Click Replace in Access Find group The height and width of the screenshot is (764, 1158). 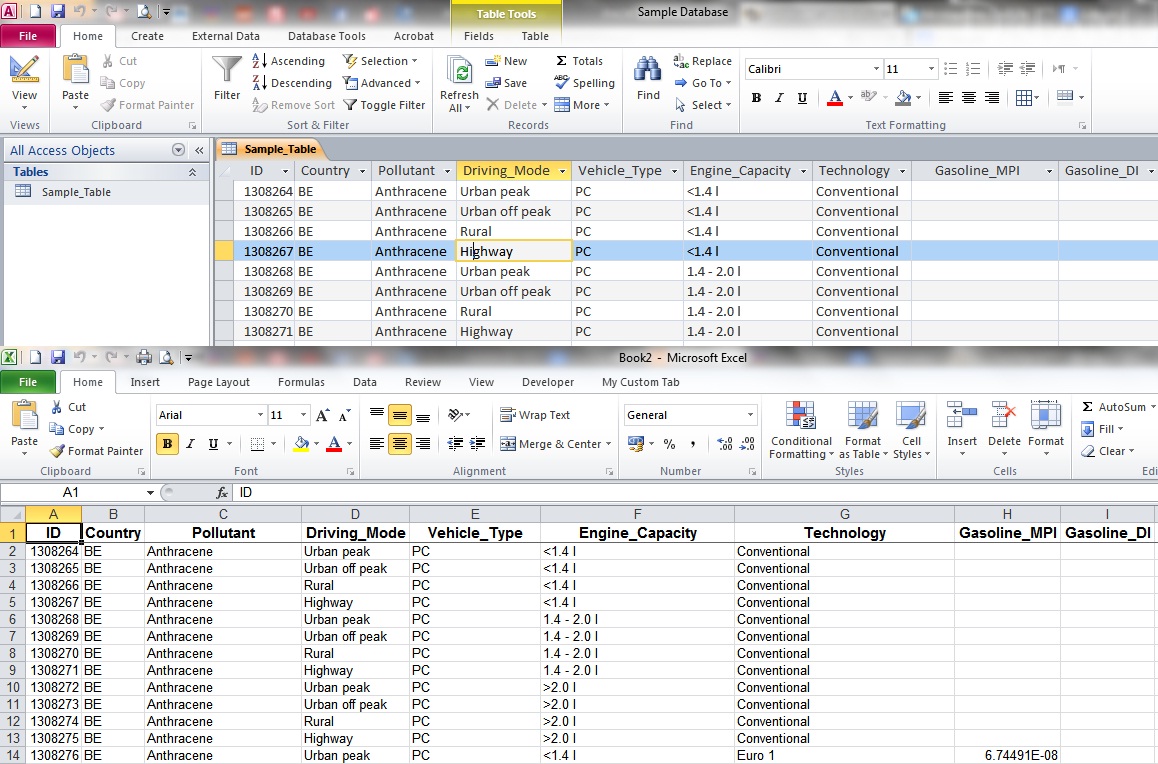point(702,61)
